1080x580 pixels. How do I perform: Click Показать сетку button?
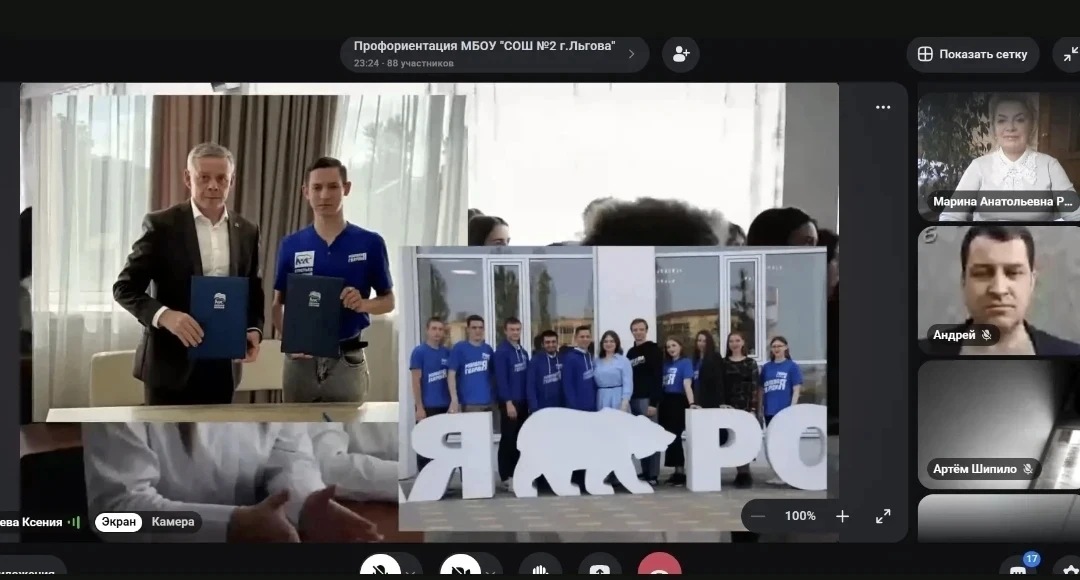point(973,54)
